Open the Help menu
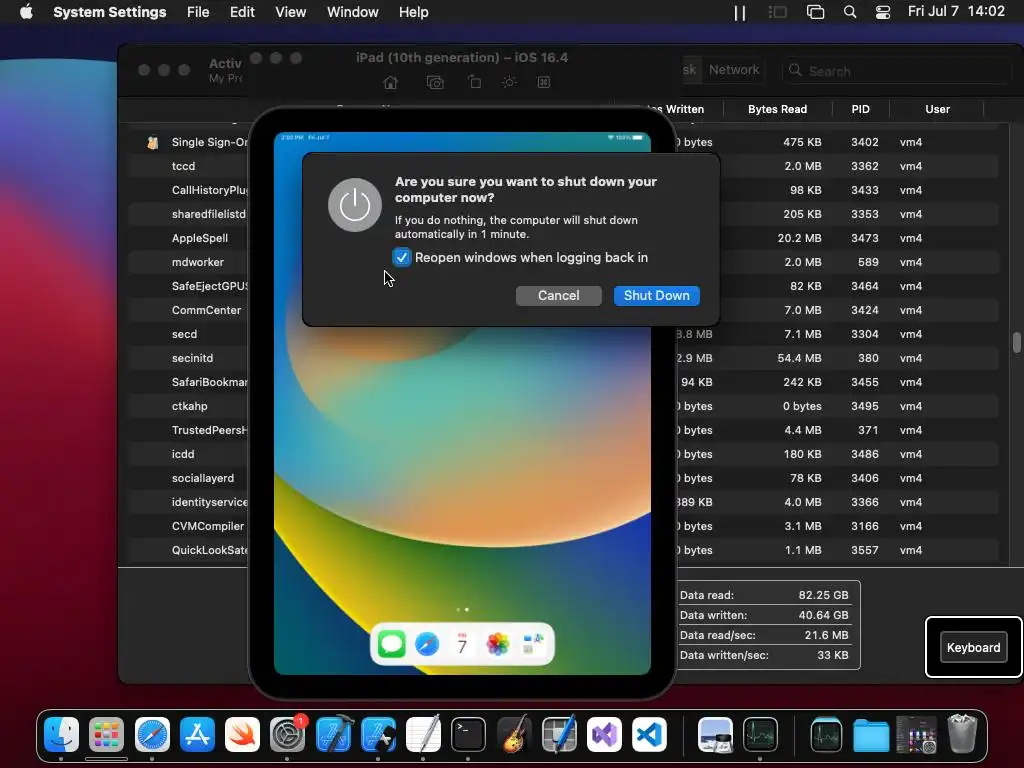Viewport: 1024px width, 768px height. tap(413, 12)
